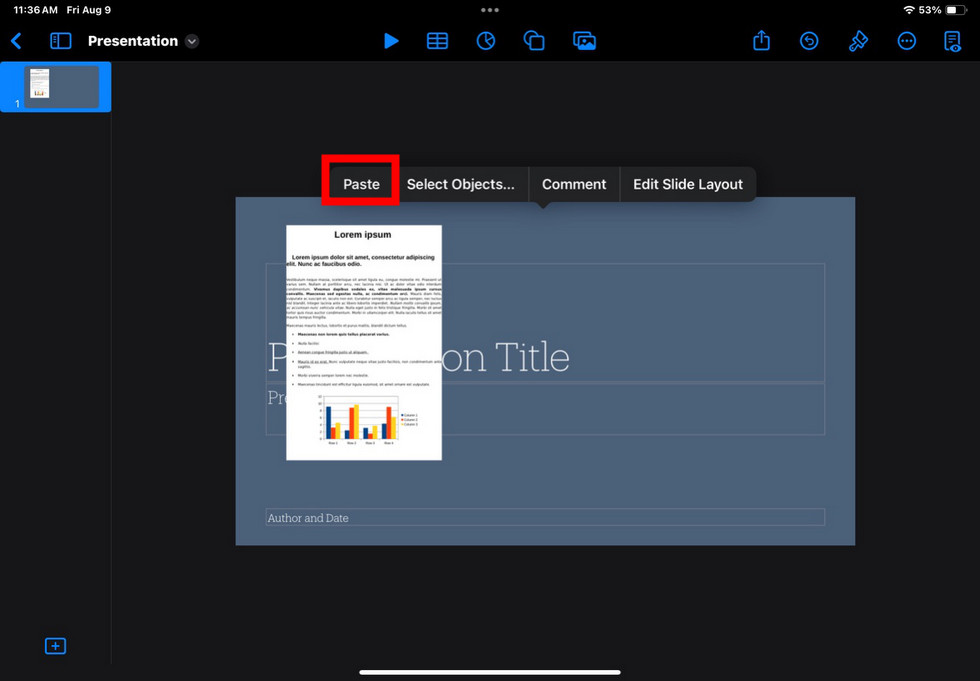Viewport: 980px width, 681px height.
Task: Show presenter notes view
Action: click(951, 41)
